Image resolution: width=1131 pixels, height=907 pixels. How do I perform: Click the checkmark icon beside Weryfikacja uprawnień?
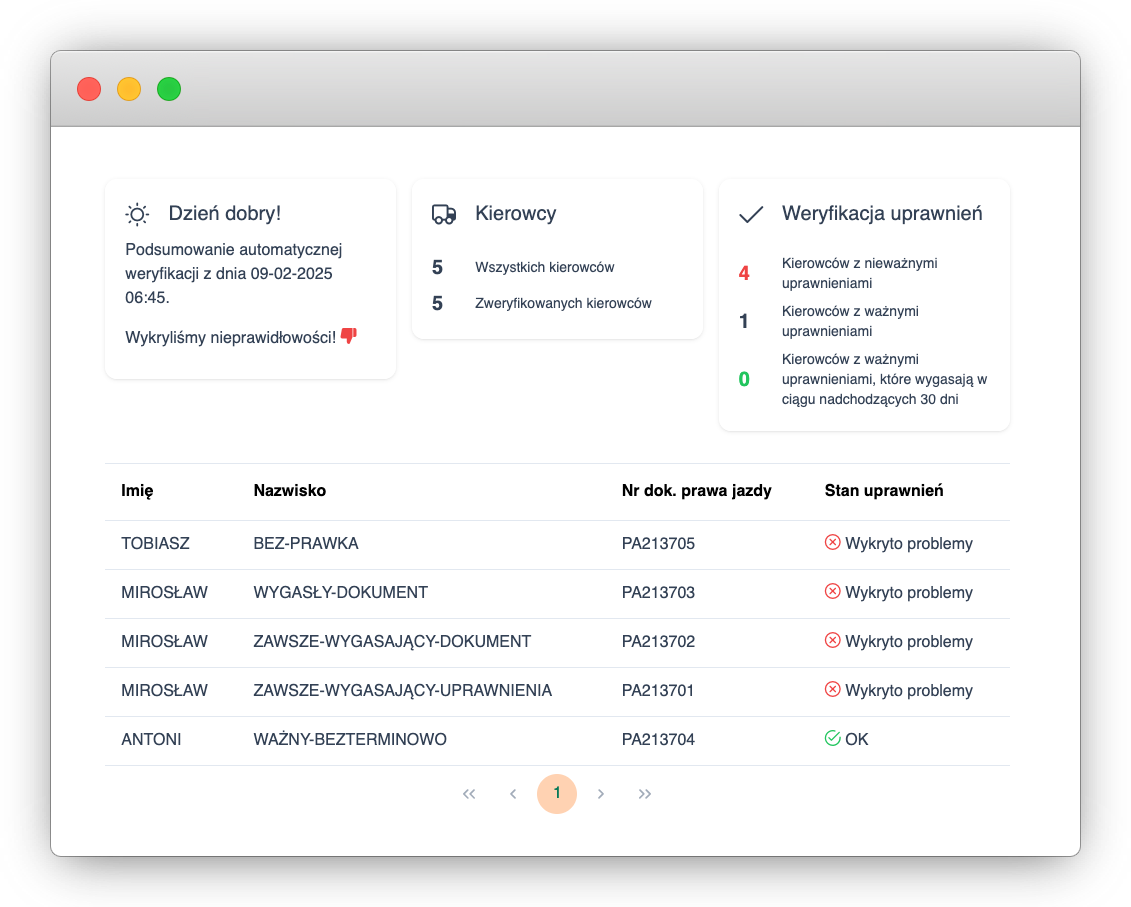750,214
